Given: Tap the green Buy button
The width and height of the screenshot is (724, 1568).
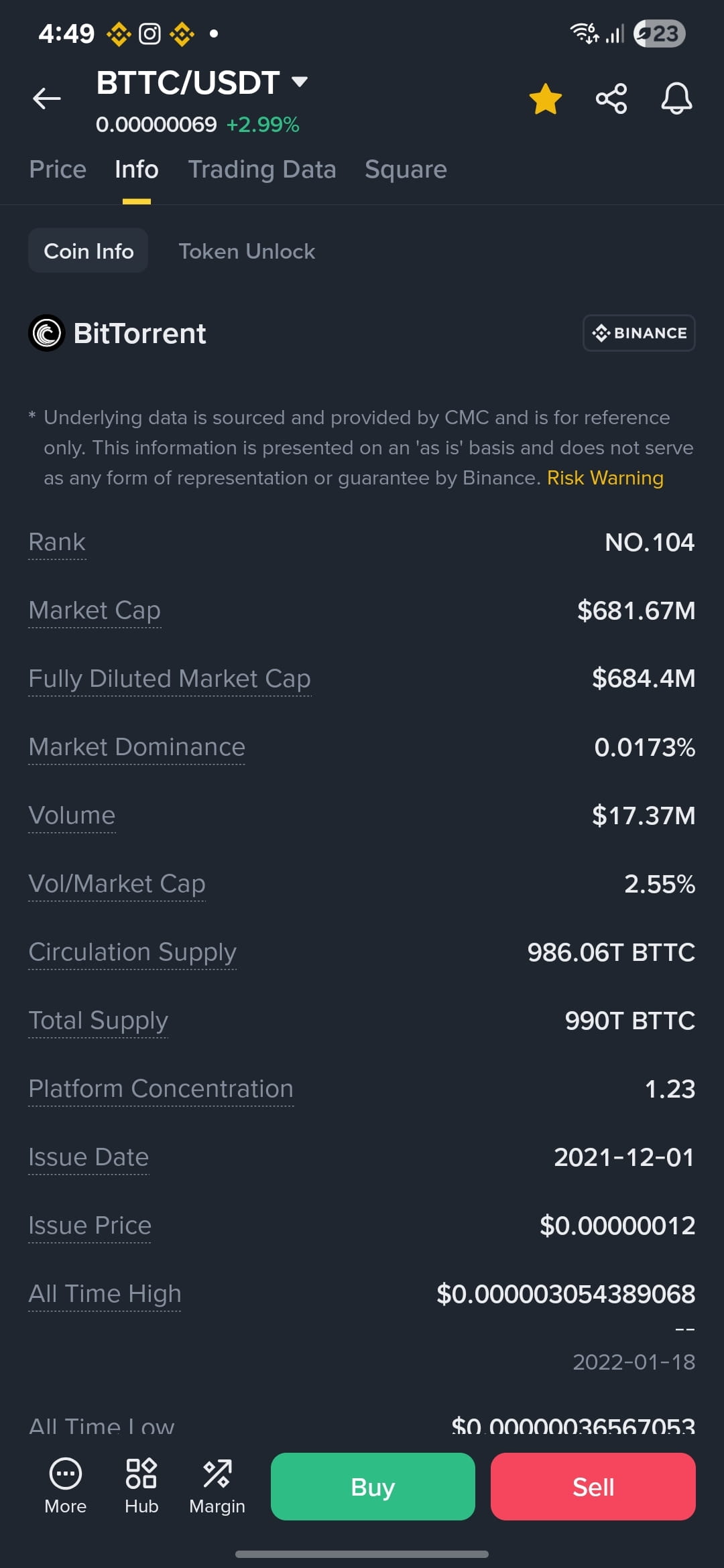Looking at the screenshot, I should tap(373, 1486).
